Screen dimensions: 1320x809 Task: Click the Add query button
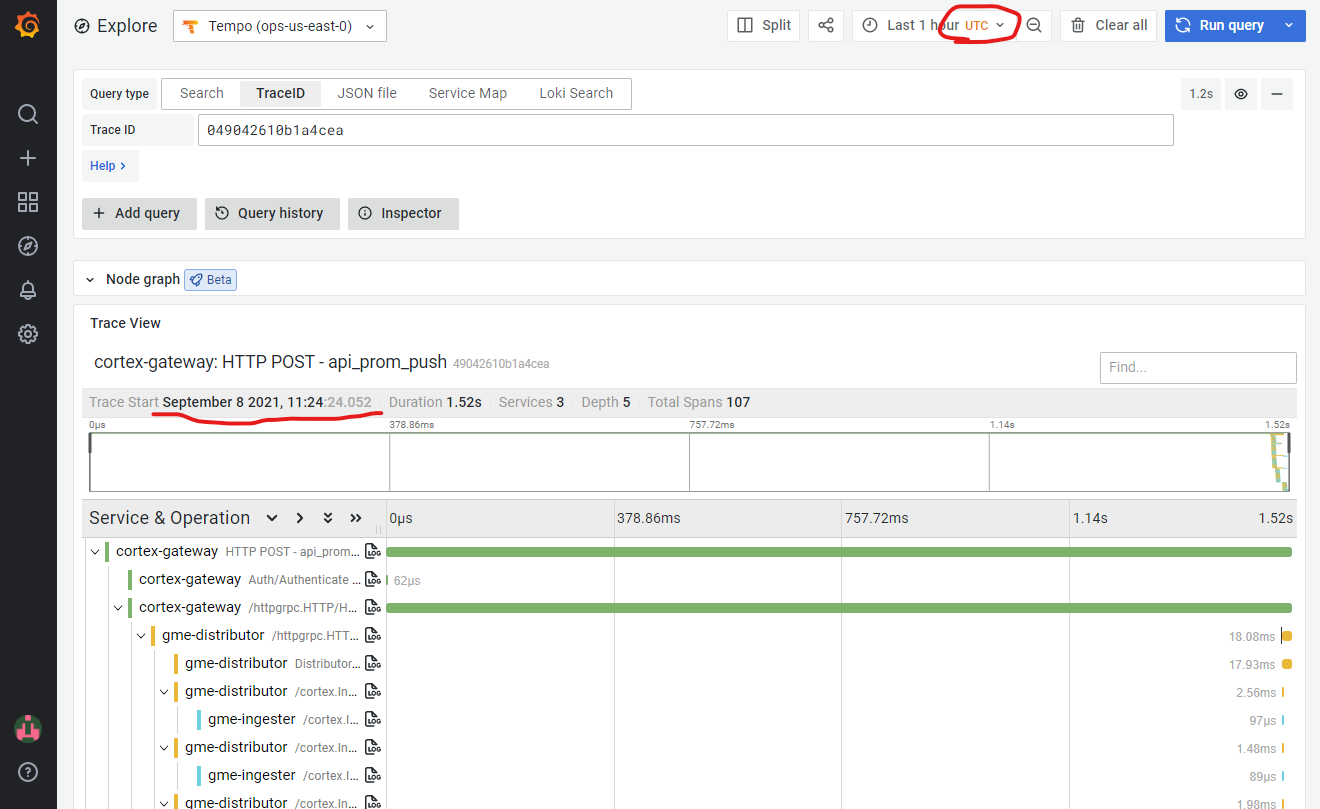139,213
